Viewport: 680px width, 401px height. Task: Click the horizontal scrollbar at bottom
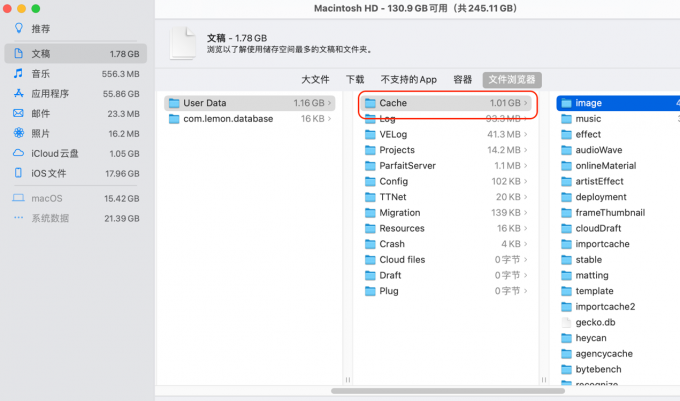coord(448,391)
